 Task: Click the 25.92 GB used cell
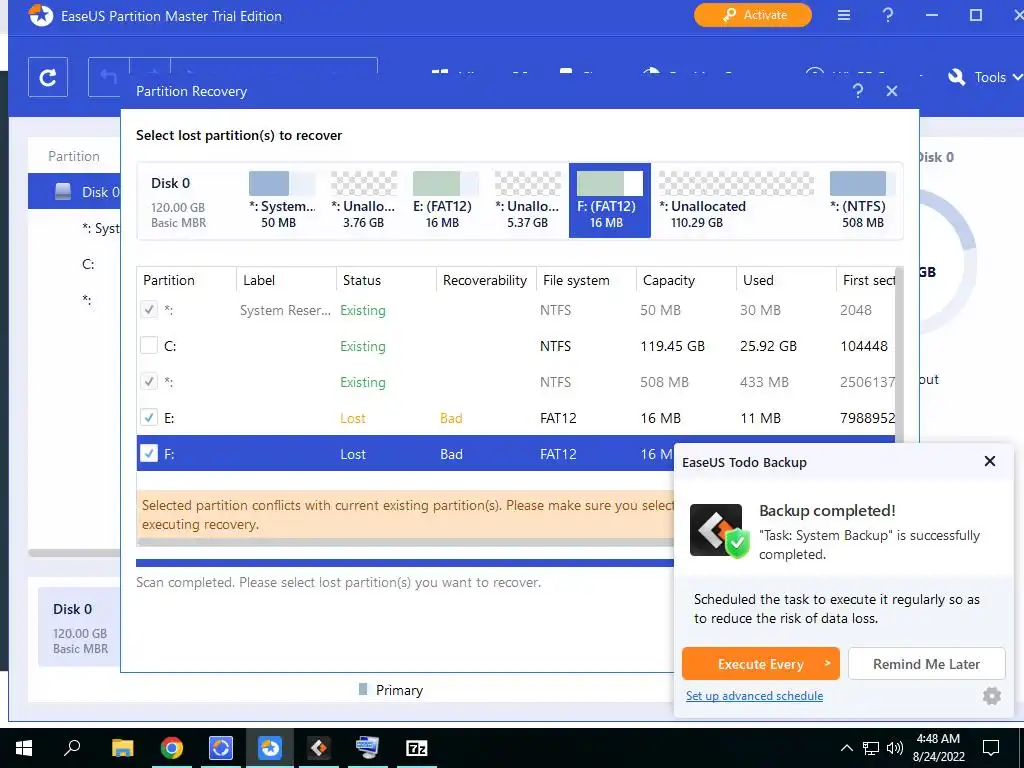pyautogui.click(x=768, y=346)
